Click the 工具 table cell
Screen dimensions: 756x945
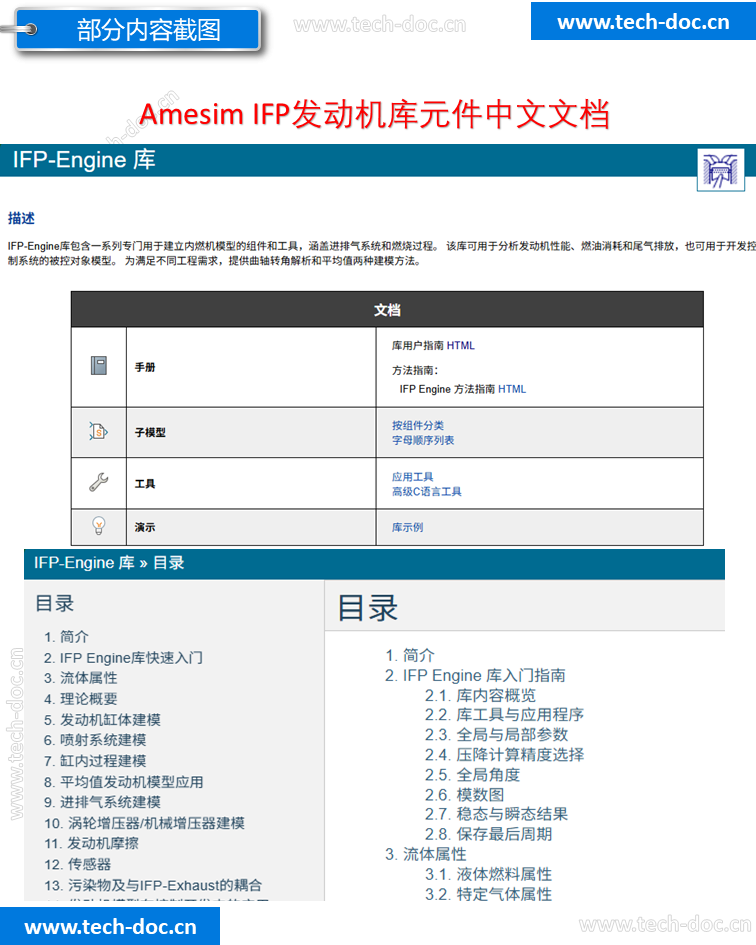coord(251,483)
